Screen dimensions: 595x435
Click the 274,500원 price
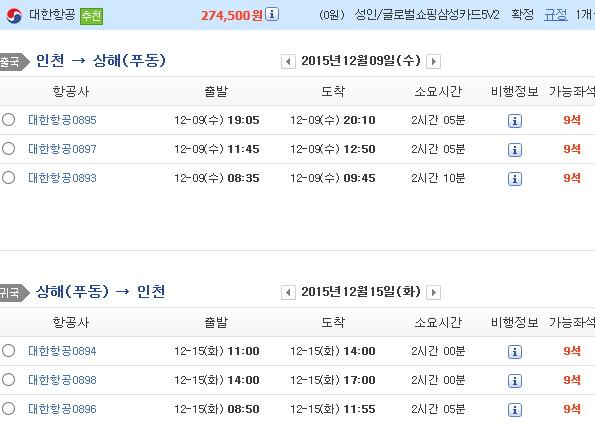(231, 16)
